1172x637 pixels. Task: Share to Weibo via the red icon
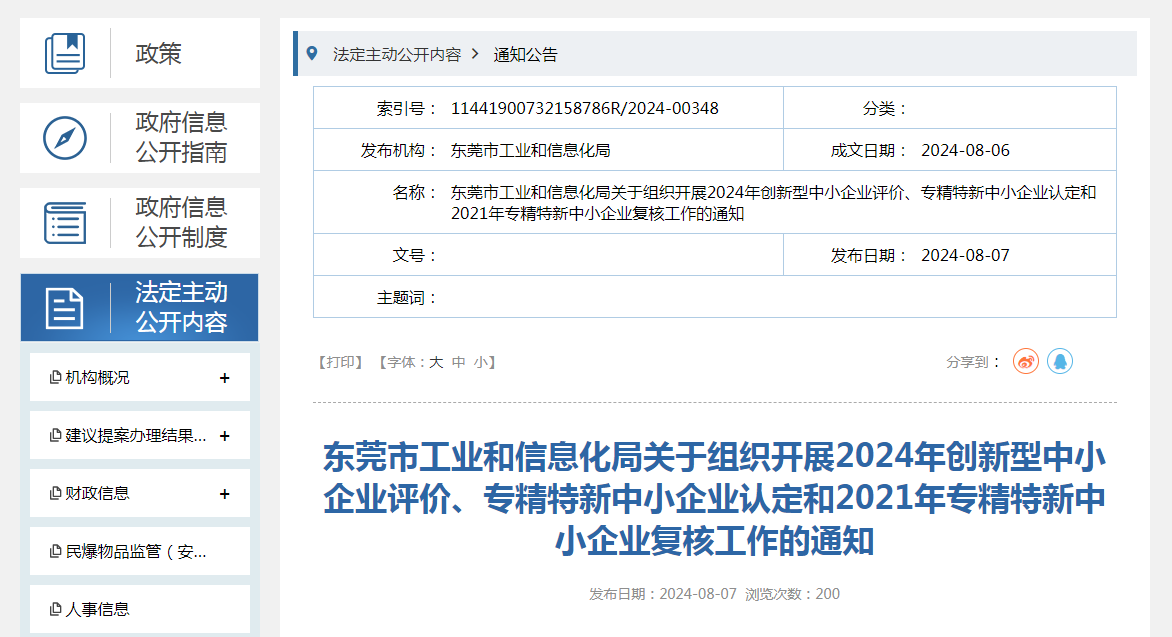pos(1026,362)
